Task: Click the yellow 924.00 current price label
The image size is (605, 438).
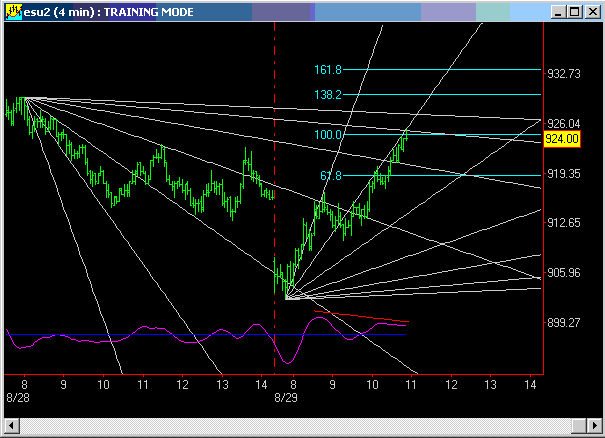Action: pyautogui.click(x=562, y=139)
